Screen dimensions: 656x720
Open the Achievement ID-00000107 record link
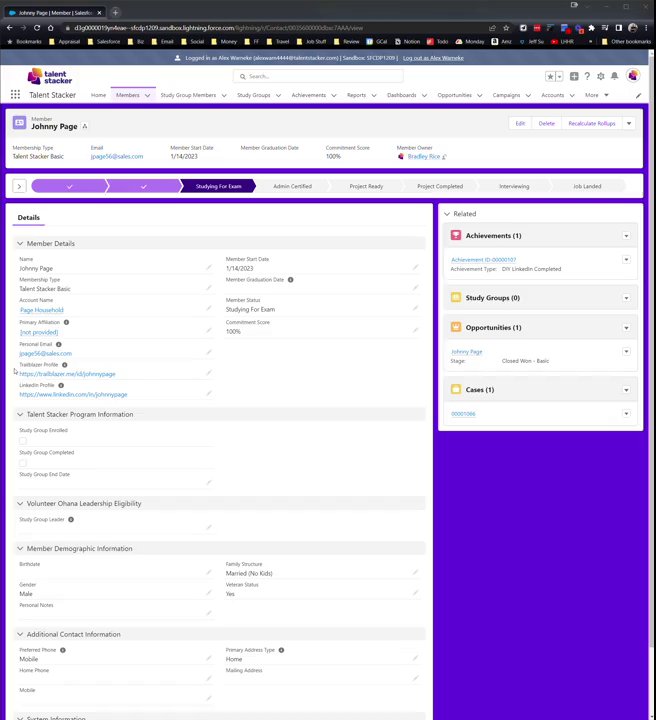(x=483, y=259)
